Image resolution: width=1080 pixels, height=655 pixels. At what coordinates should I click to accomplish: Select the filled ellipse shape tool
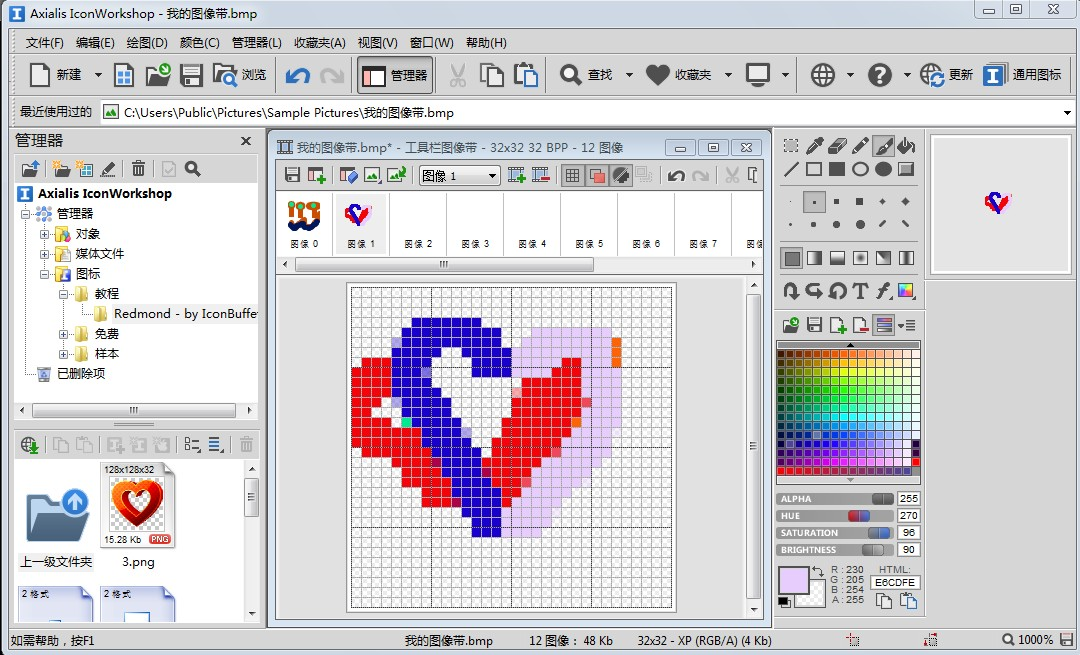tap(883, 169)
